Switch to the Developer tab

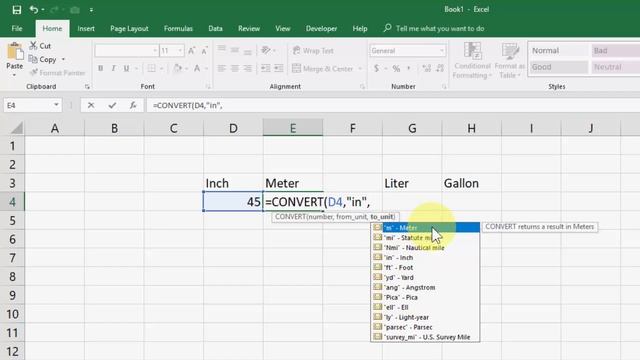click(321, 29)
